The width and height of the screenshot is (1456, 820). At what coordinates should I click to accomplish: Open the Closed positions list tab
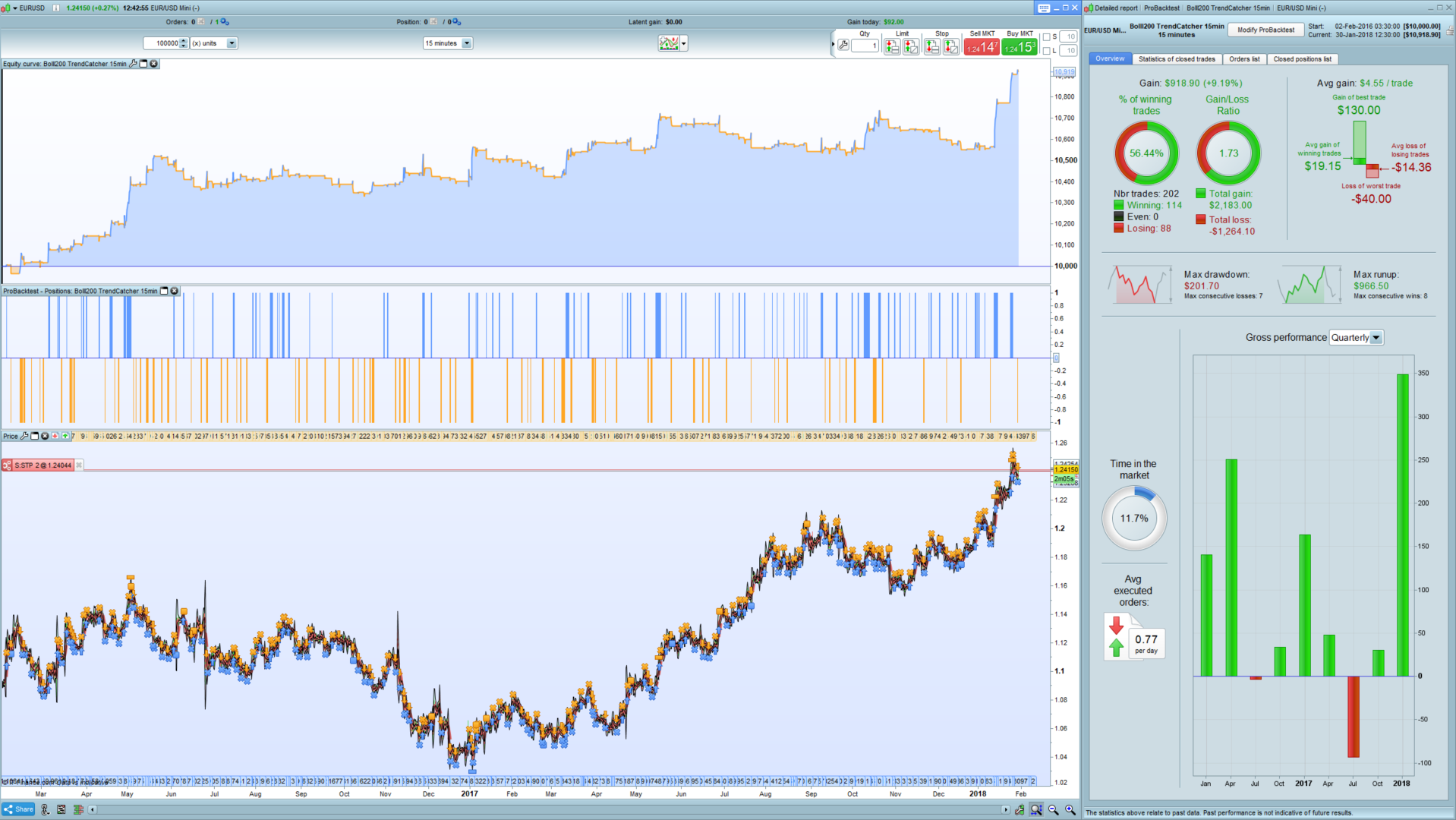pos(1302,58)
